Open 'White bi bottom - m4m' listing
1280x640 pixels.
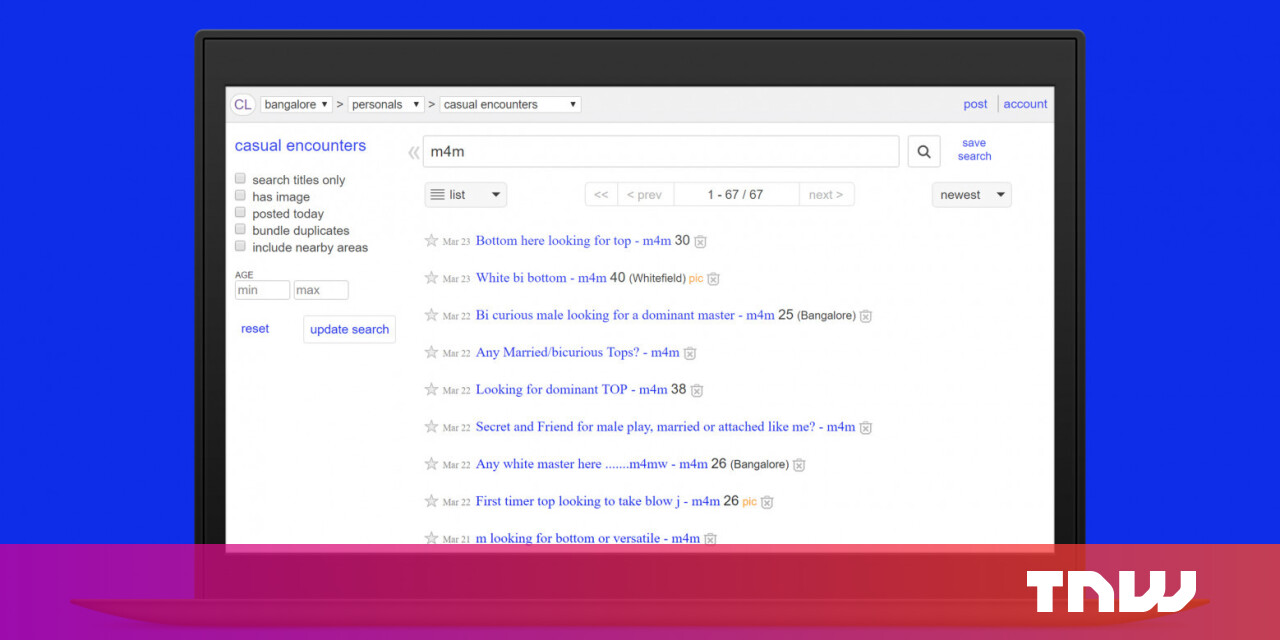pos(541,278)
